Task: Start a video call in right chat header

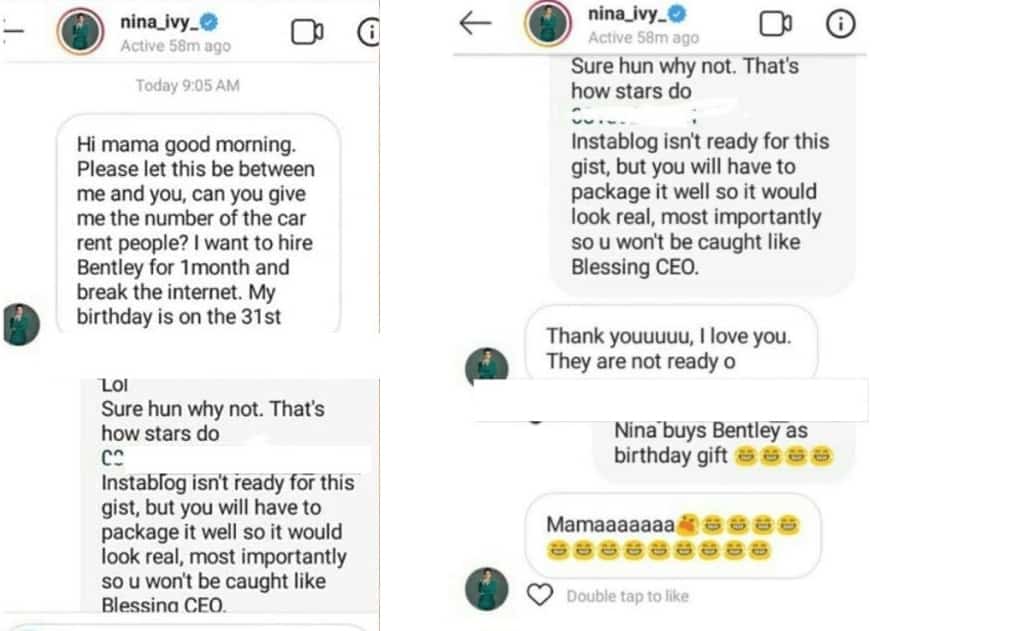Action: 776,23
